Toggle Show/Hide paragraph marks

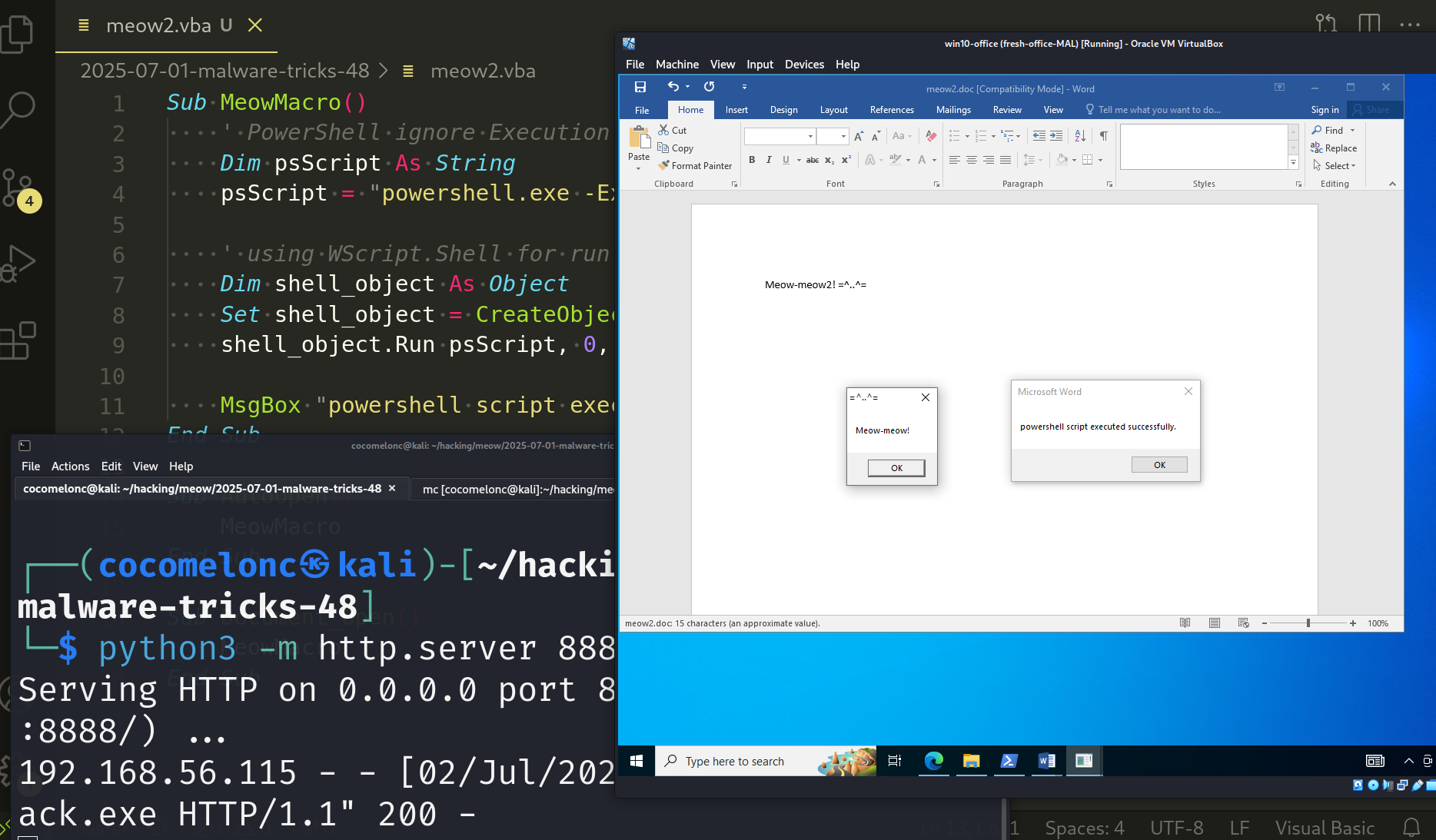click(1104, 136)
